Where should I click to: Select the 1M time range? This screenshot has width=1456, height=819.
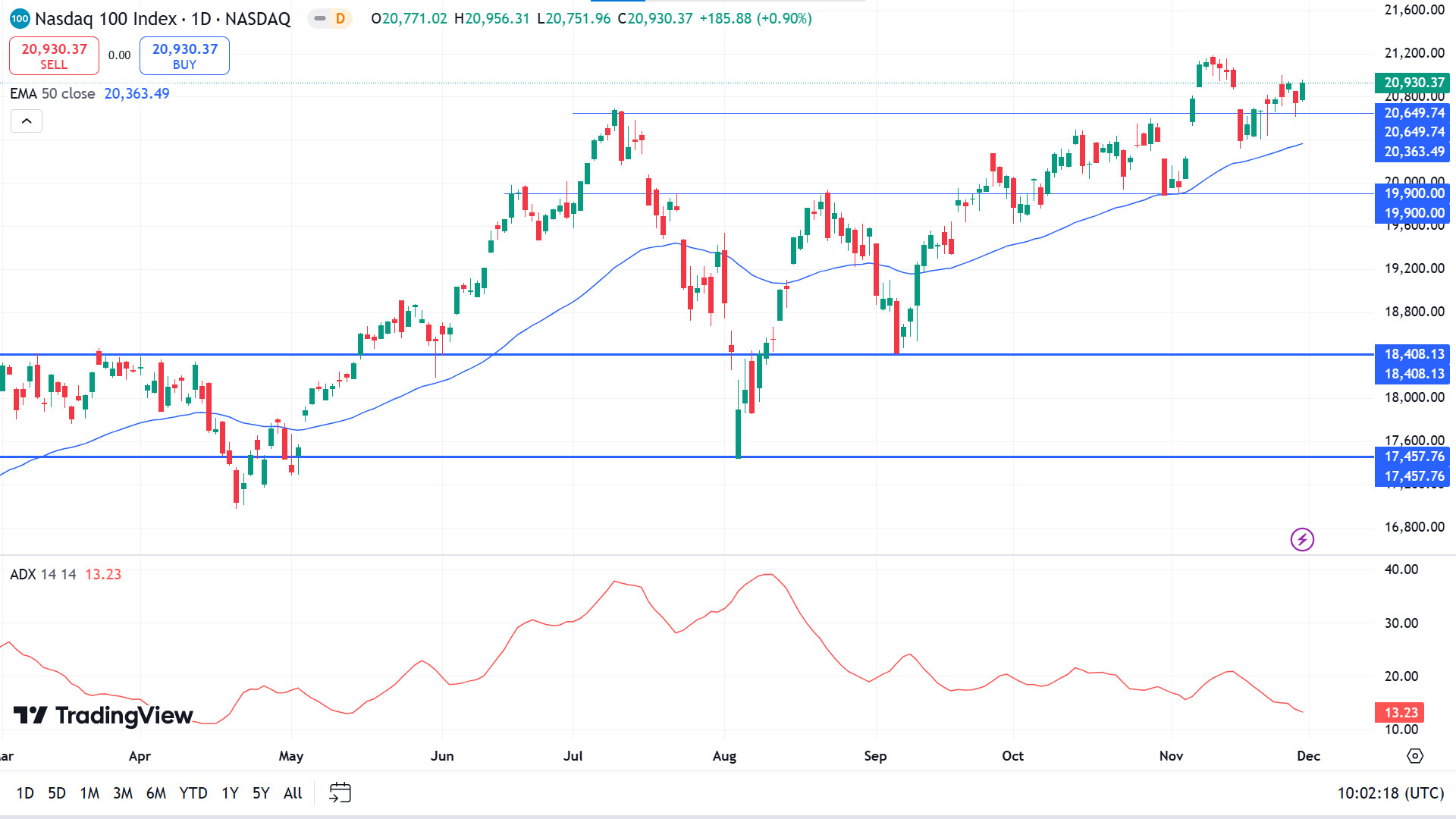click(89, 793)
